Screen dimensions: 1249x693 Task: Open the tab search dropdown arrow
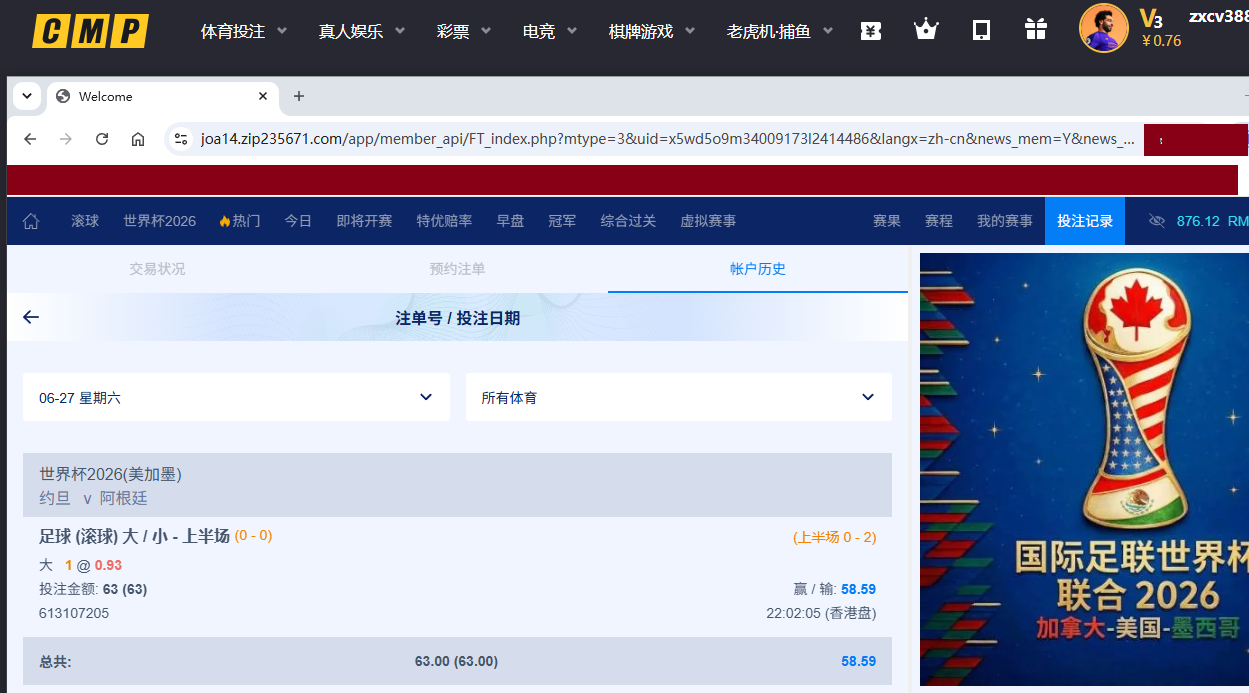(25, 96)
